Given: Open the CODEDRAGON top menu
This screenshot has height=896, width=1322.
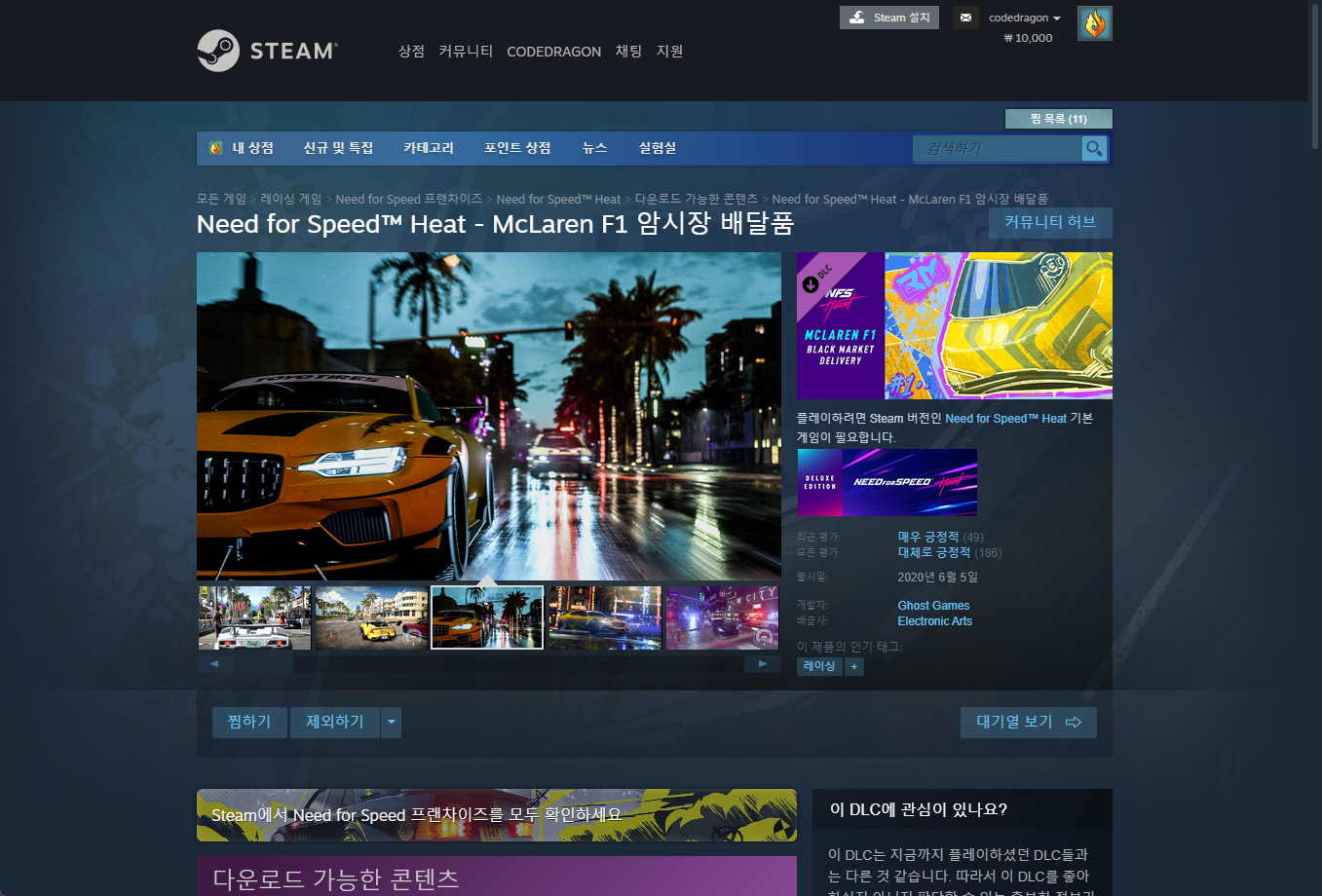Looking at the screenshot, I should (553, 52).
